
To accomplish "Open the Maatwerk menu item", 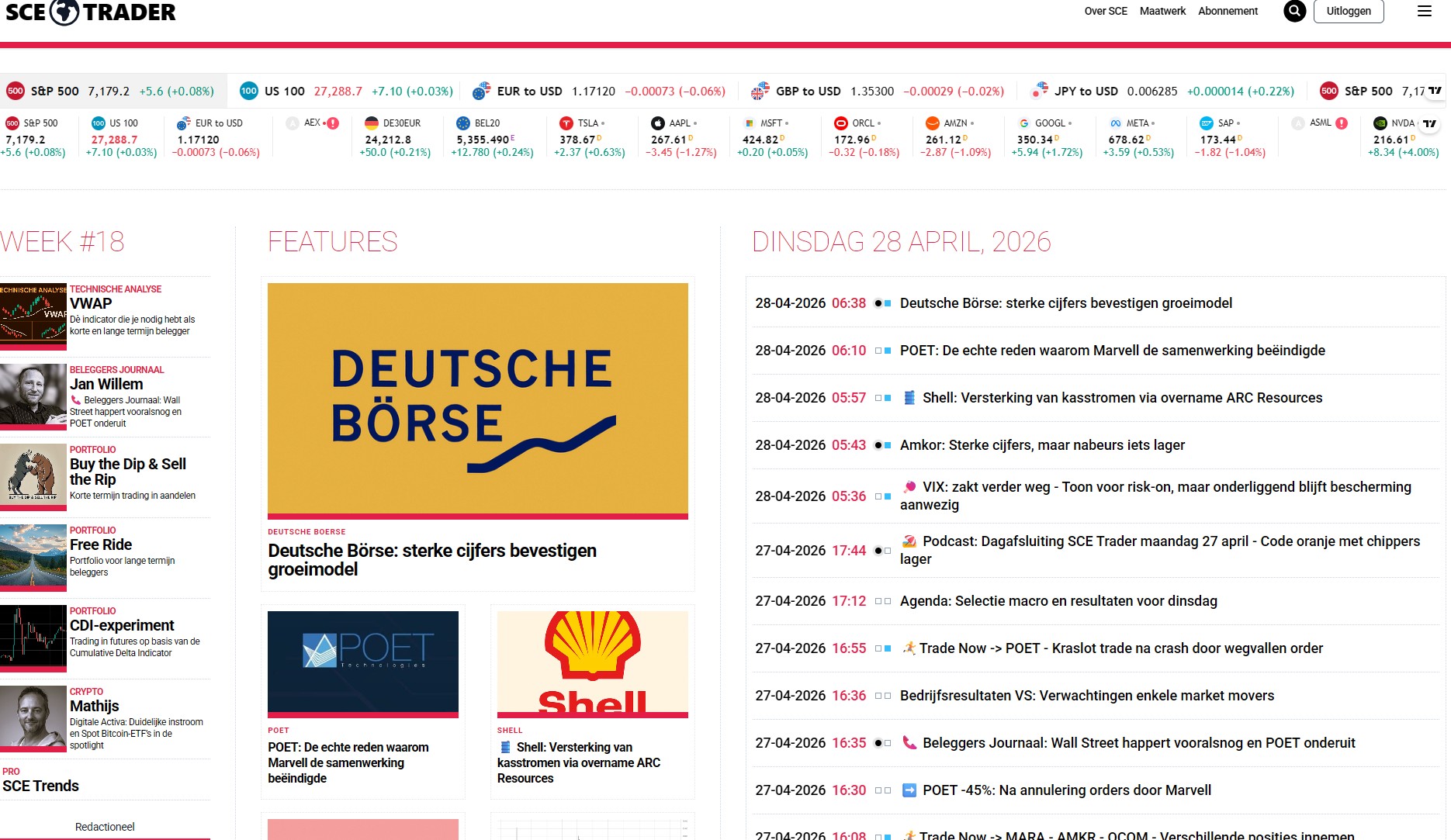I will [x=1162, y=11].
